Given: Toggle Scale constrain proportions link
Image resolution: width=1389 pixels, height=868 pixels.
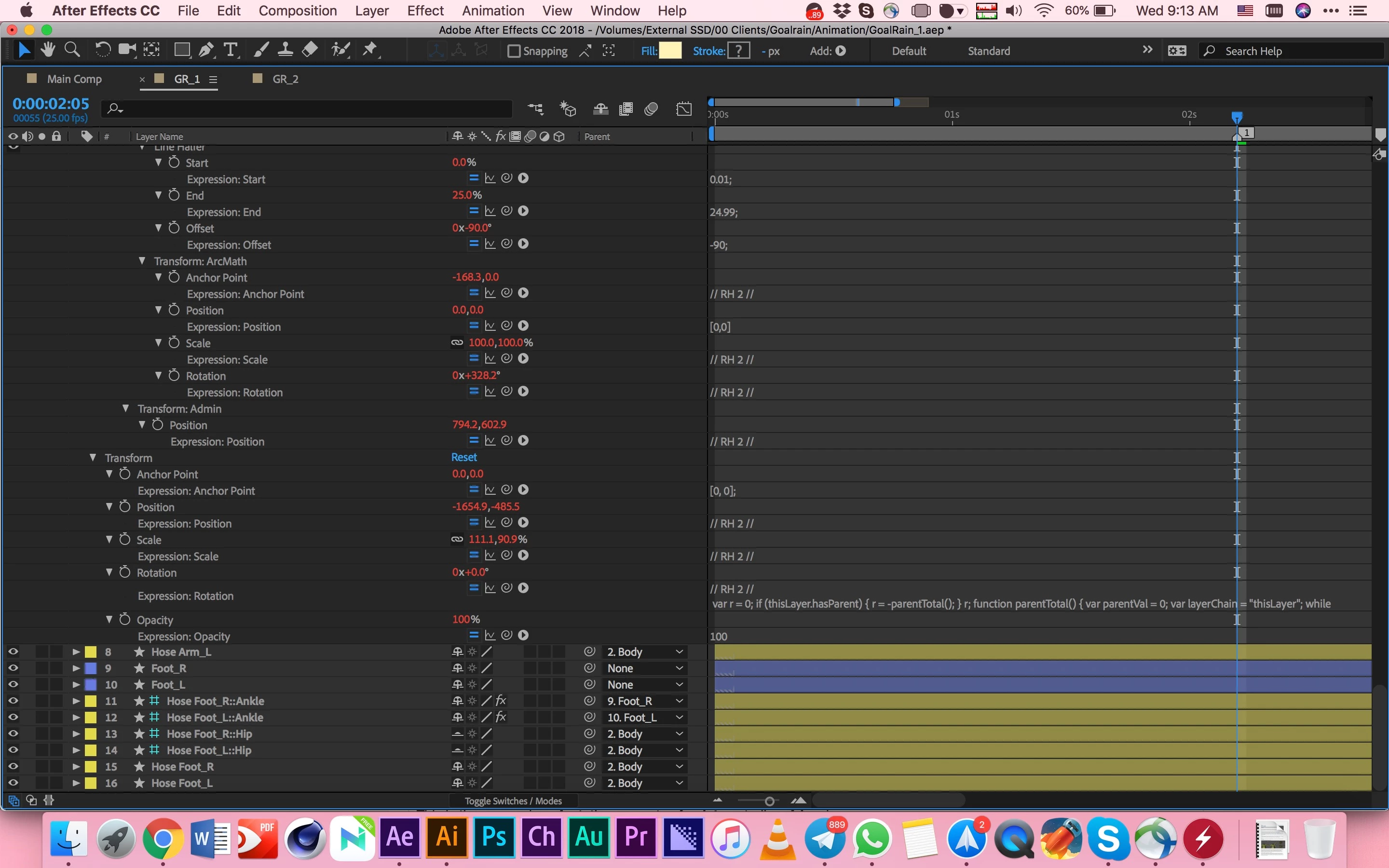Looking at the screenshot, I should point(457,539).
